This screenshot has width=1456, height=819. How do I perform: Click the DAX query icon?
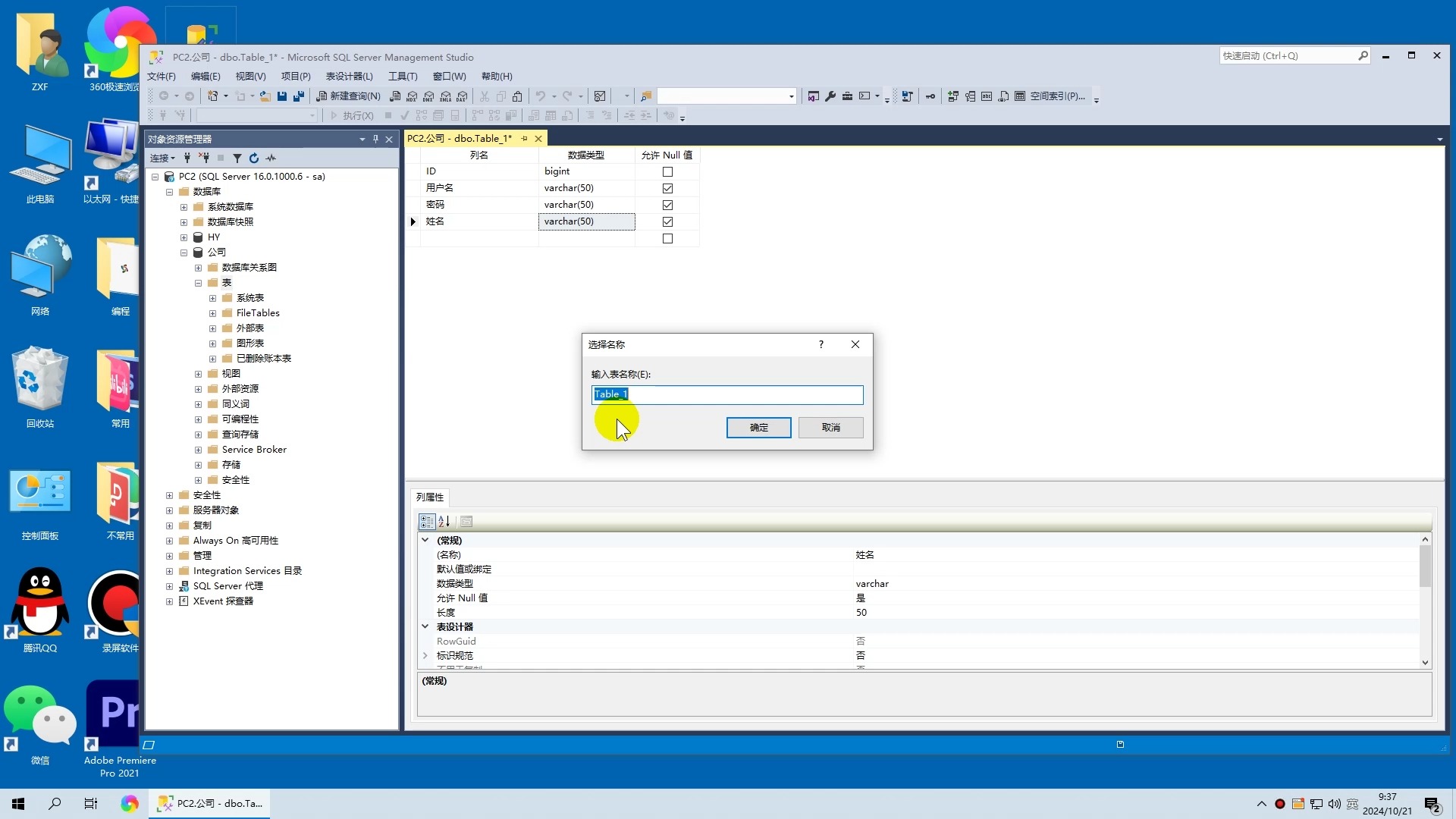pos(462,96)
